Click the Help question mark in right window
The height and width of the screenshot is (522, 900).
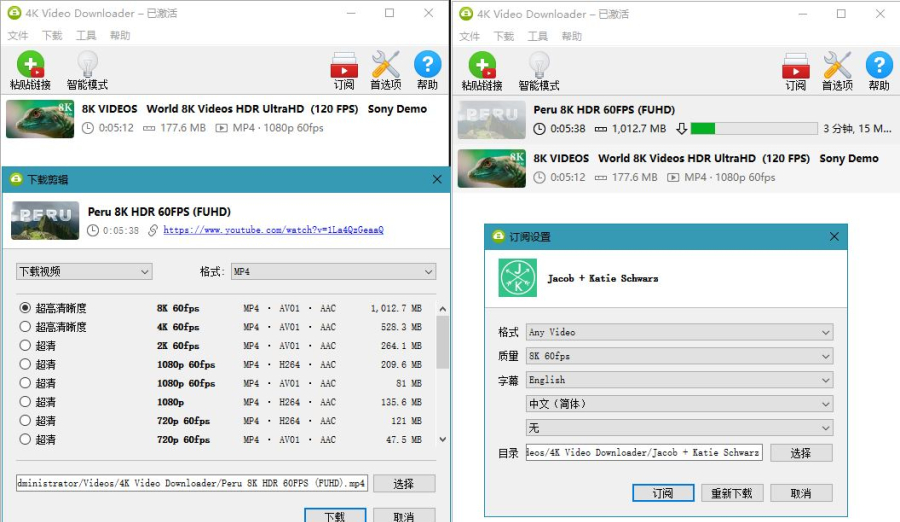(879, 67)
